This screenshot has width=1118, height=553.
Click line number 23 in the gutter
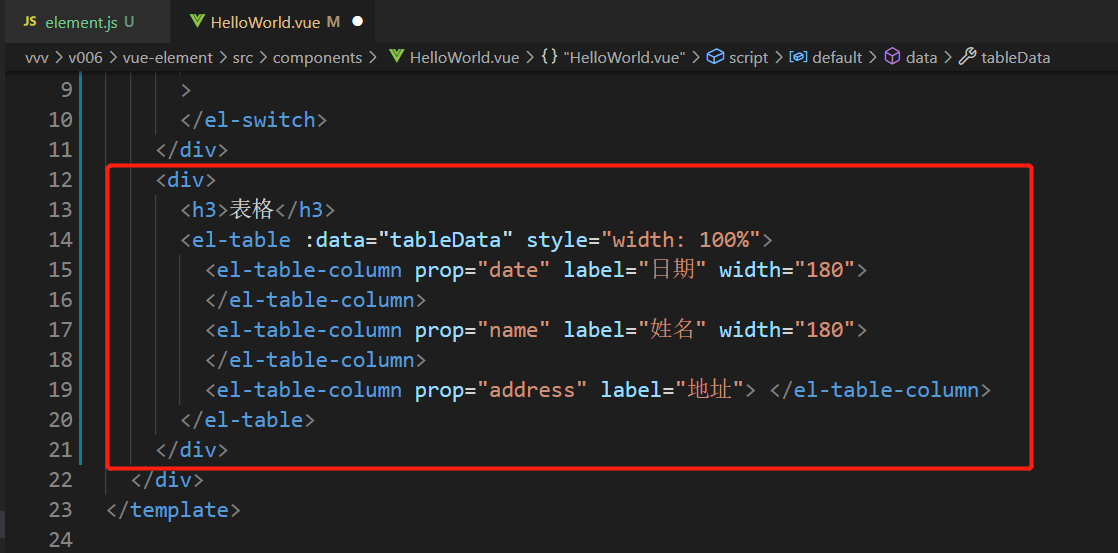60,510
